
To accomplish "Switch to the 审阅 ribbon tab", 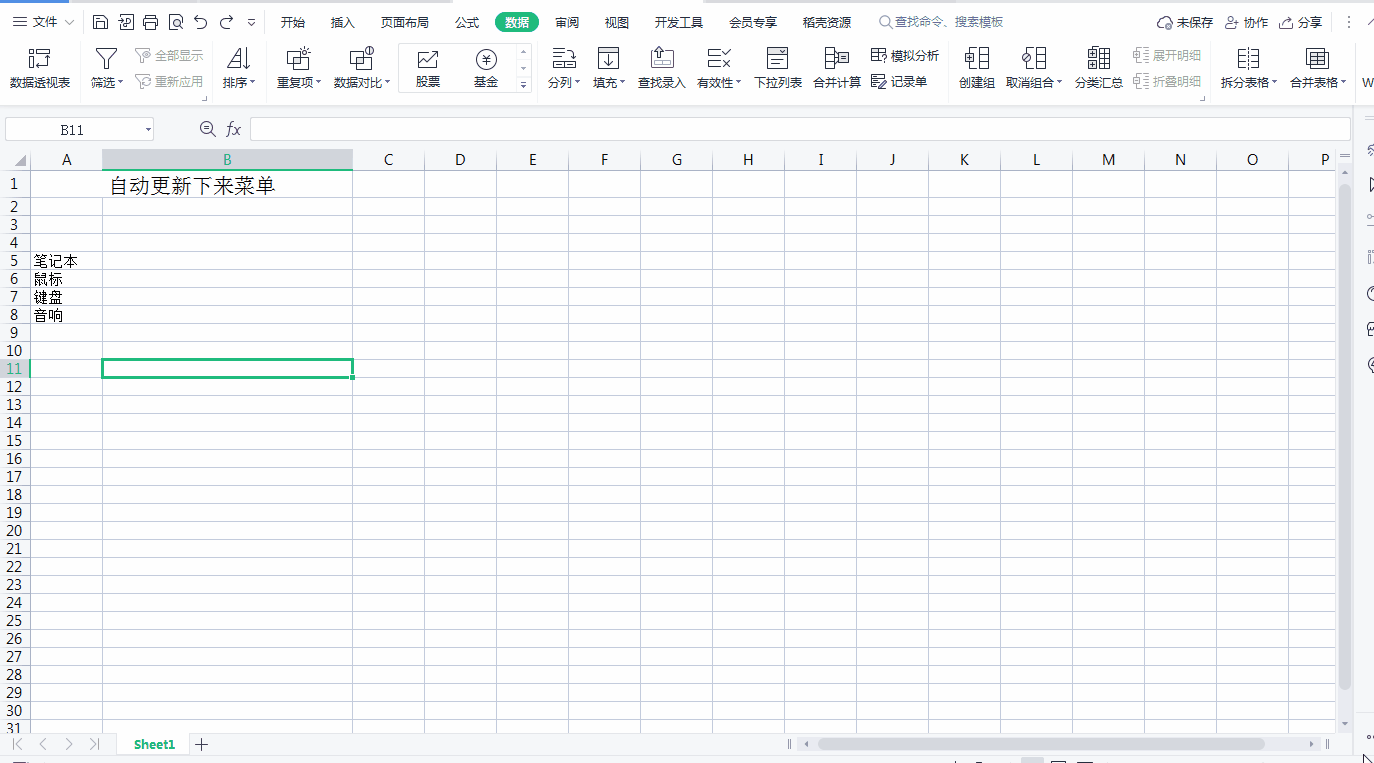I will click(567, 22).
